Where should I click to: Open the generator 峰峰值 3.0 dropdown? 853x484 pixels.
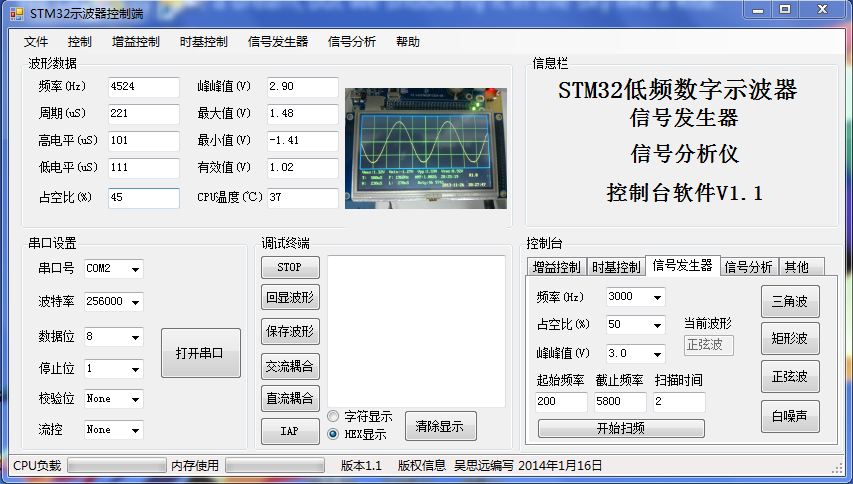tap(657, 354)
